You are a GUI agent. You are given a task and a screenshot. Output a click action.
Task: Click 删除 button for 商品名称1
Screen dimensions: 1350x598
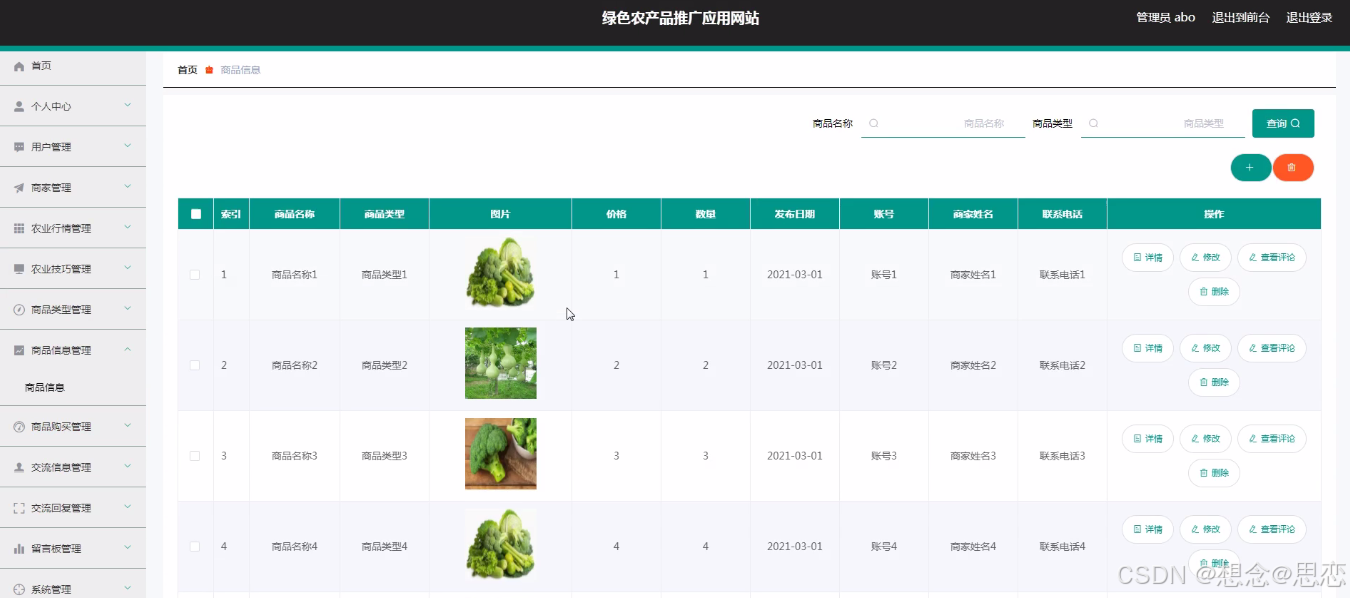[1214, 292]
